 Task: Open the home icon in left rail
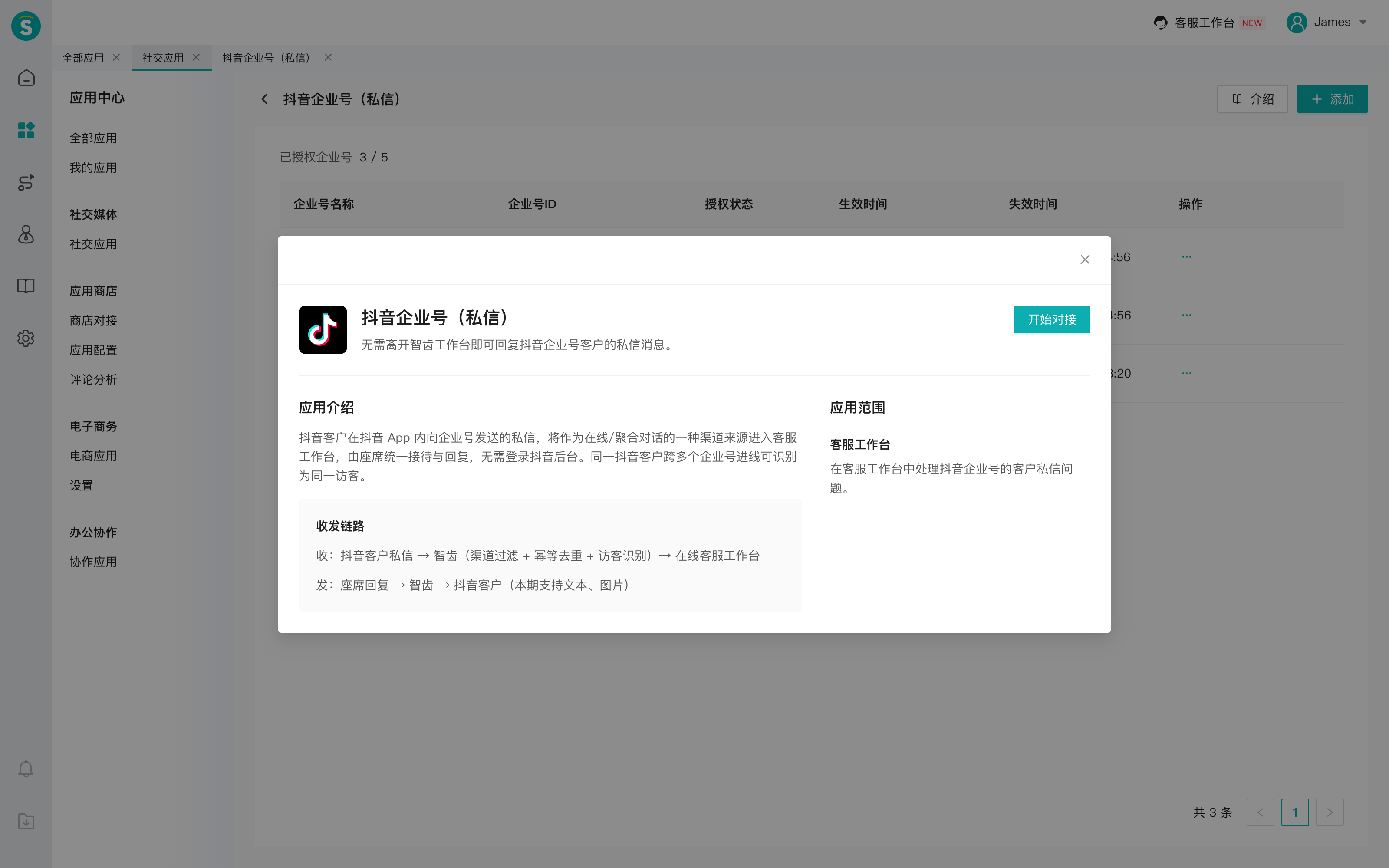(x=26, y=78)
